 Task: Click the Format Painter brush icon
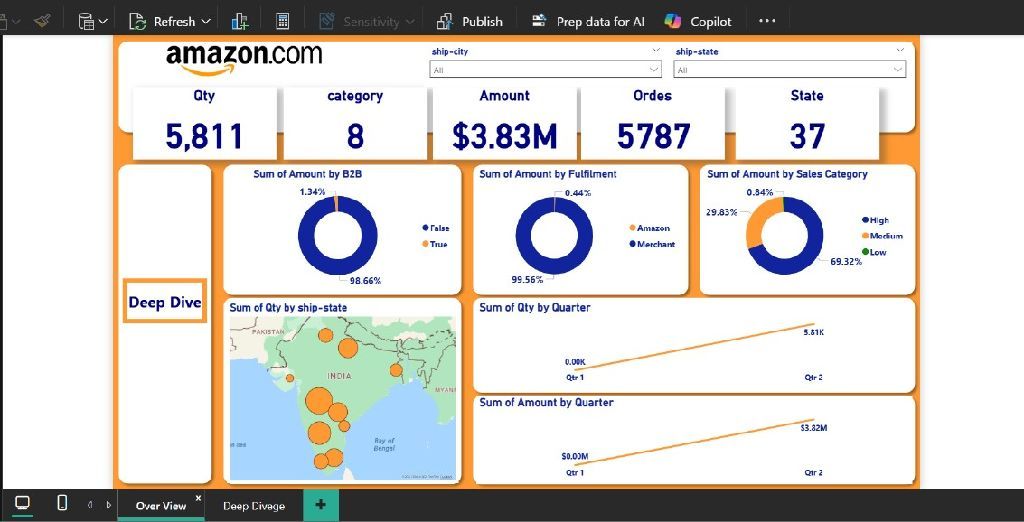[41, 20]
